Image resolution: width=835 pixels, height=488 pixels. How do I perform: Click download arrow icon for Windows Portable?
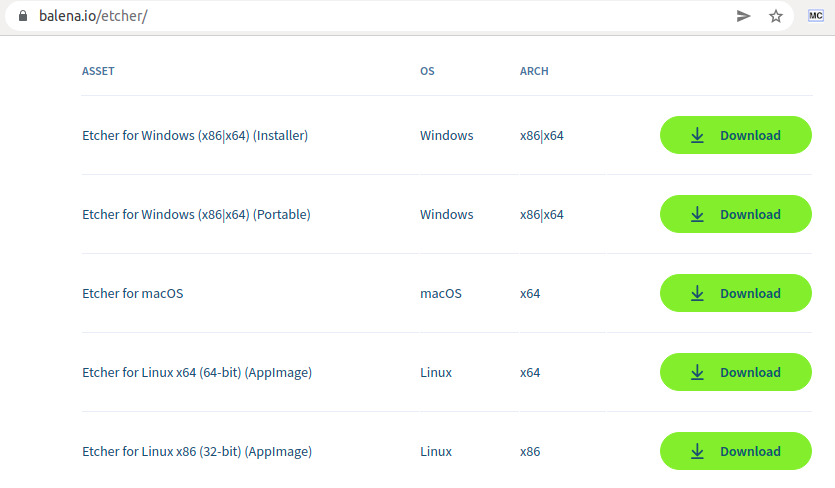coord(697,214)
